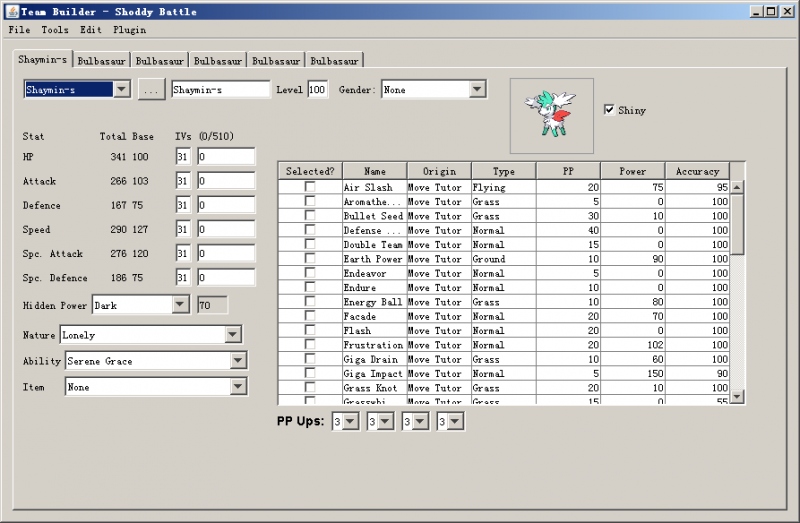800x523 pixels.
Task: Click the Shaymin-s sprite preview image
Action: tap(552, 116)
